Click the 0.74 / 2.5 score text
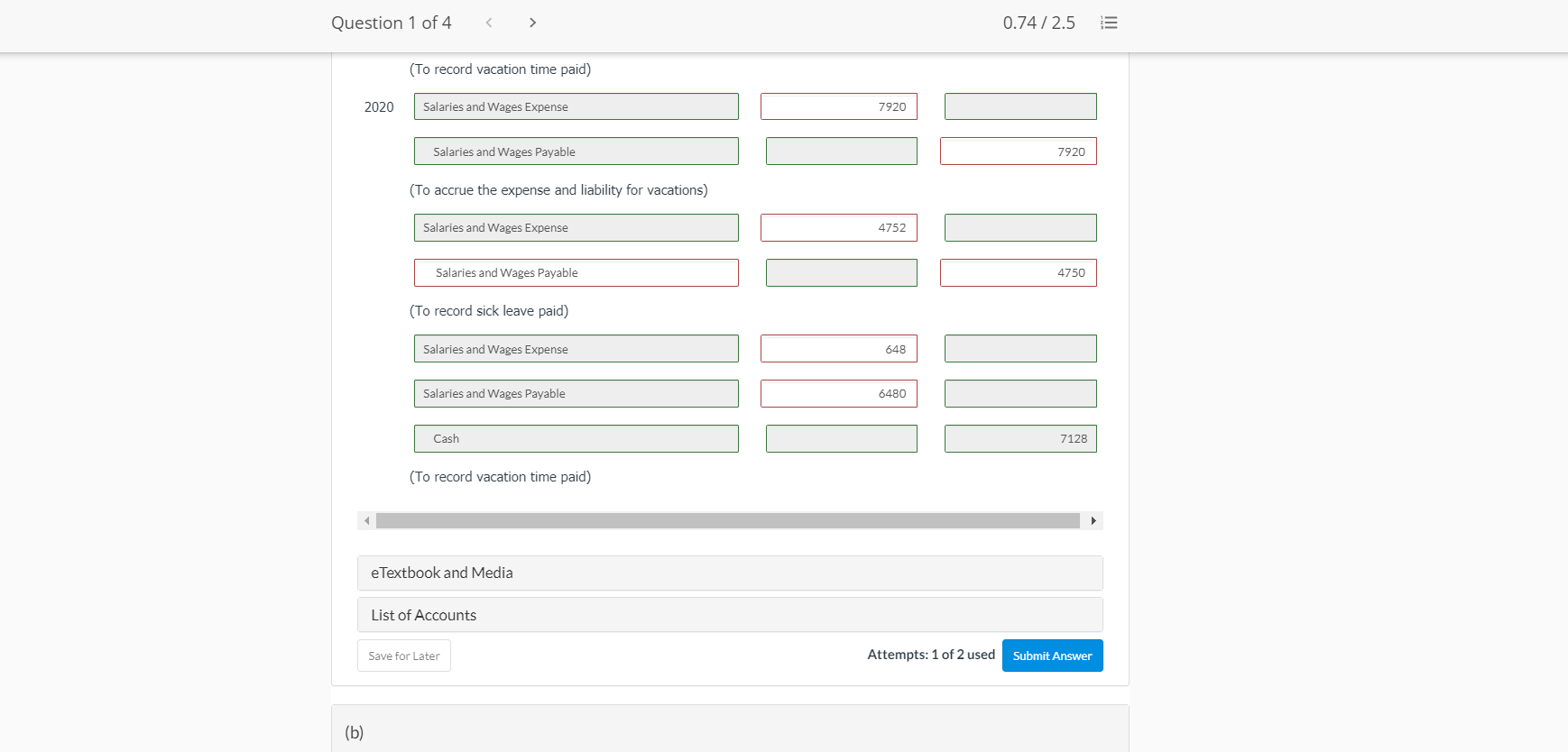This screenshot has height=752, width=1568. click(1039, 23)
